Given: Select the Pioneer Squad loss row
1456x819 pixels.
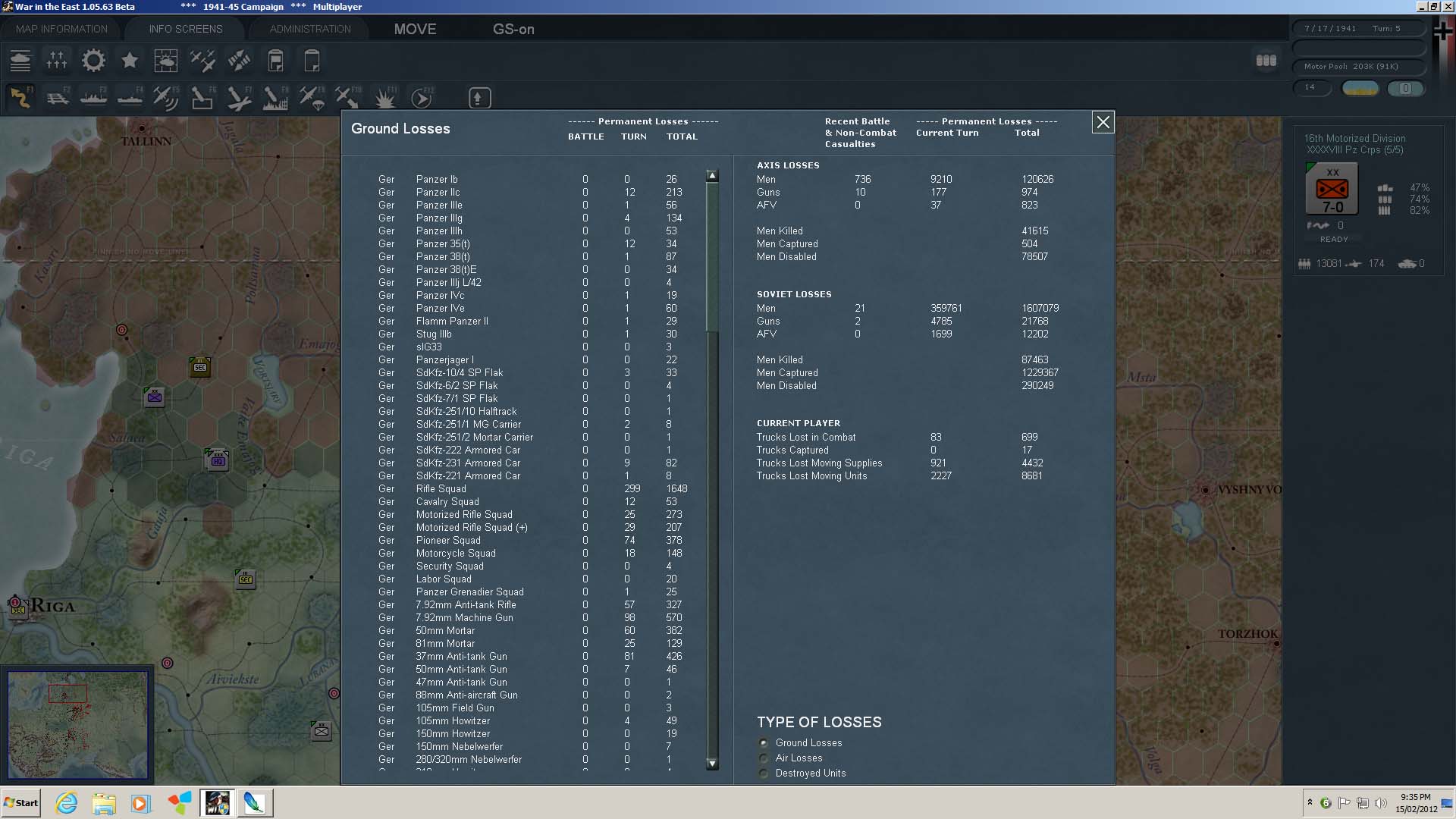Looking at the screenshot, I should click(x=531, y=541).
